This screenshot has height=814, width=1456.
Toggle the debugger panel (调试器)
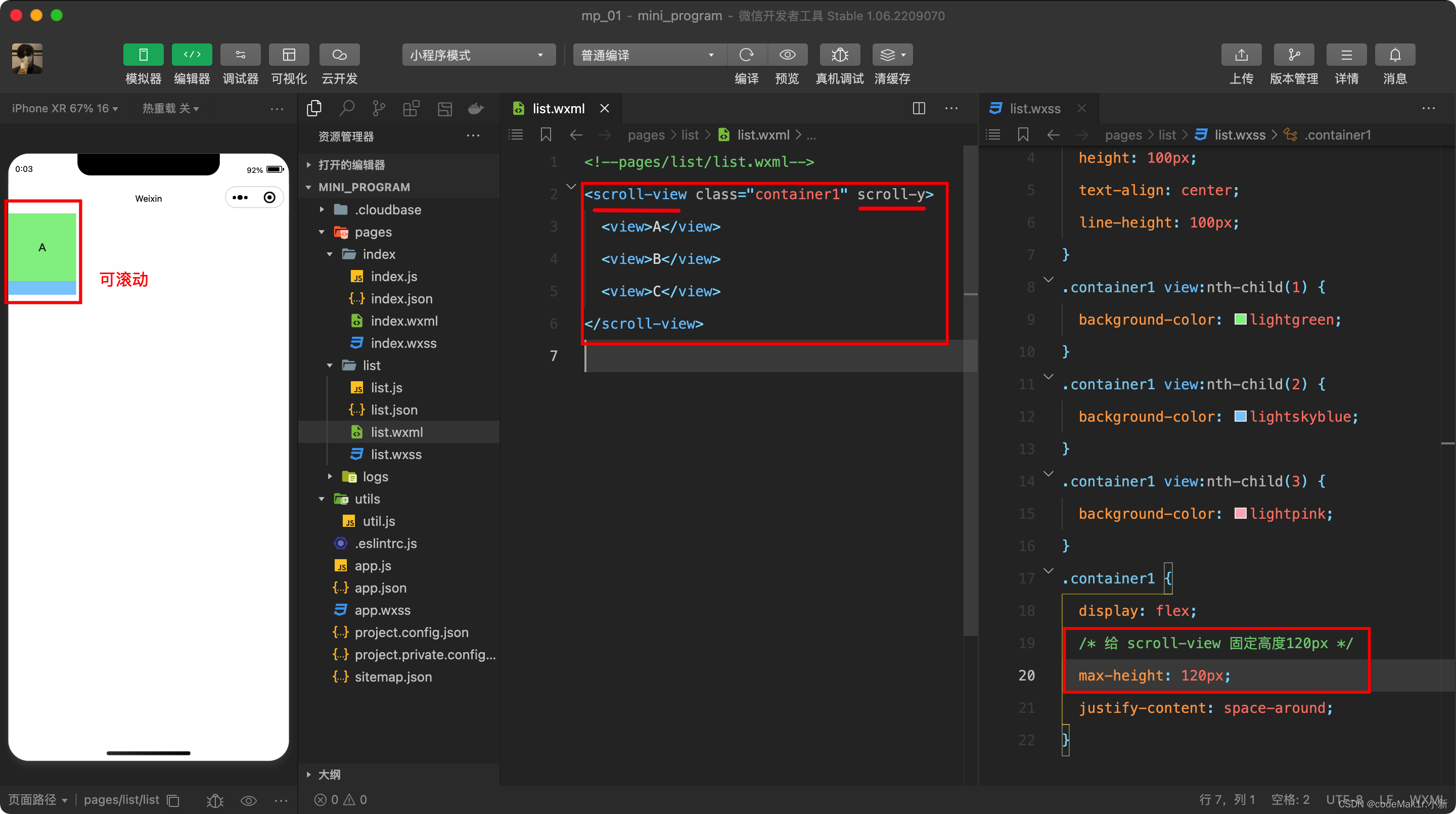(x=240, y=55)
